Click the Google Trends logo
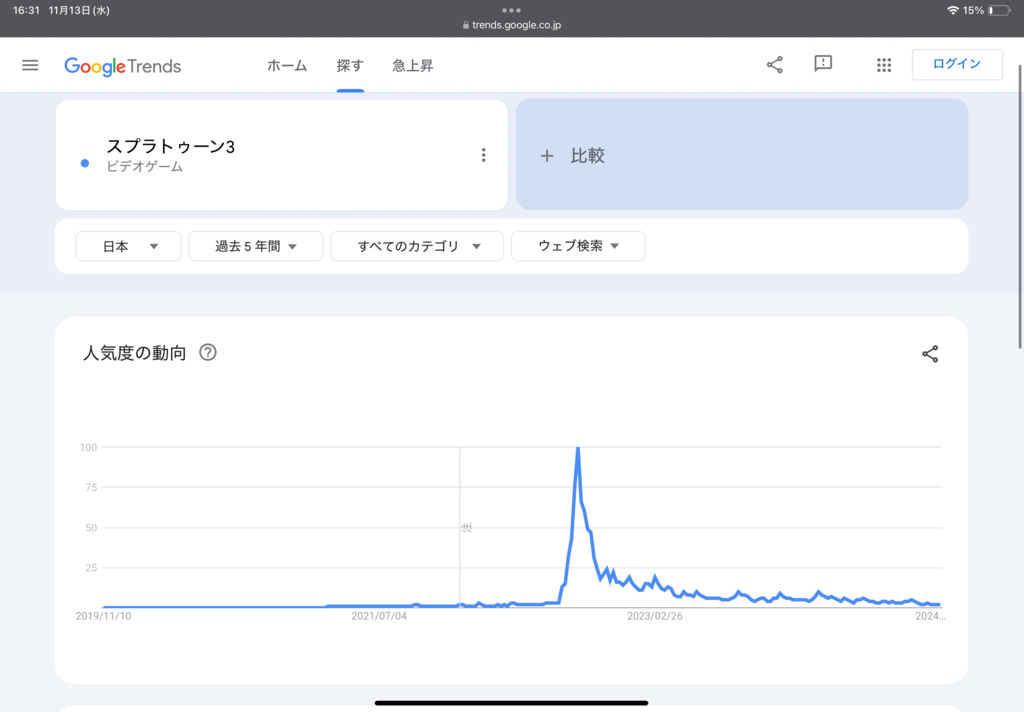This screenshot has width=1024, height=712. [x=123, y=66]
